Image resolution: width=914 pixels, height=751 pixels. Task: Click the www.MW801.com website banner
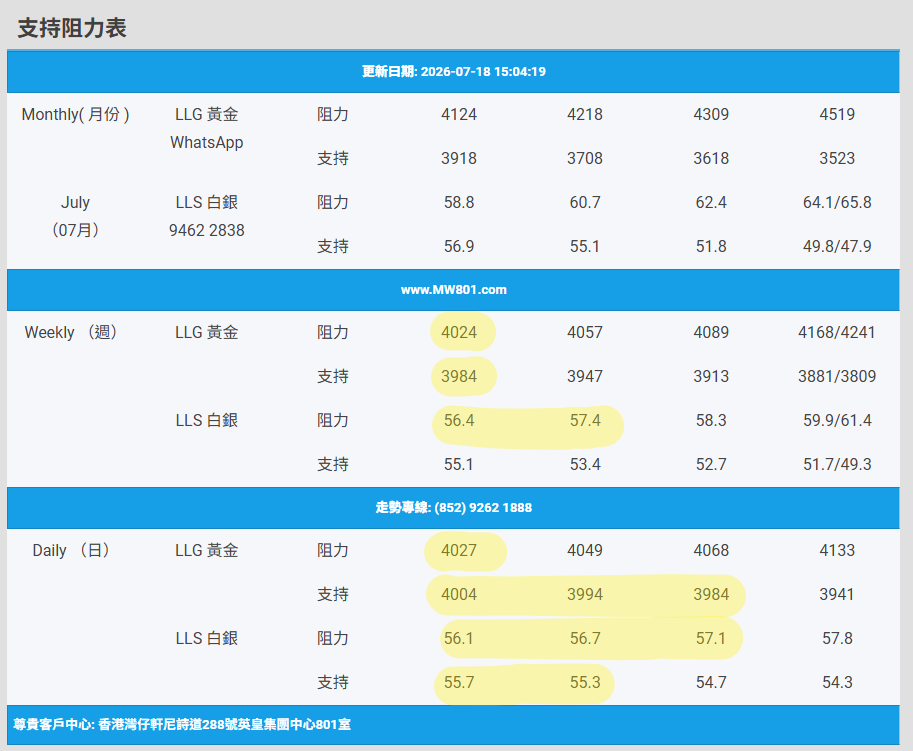[x=453, y=290]
